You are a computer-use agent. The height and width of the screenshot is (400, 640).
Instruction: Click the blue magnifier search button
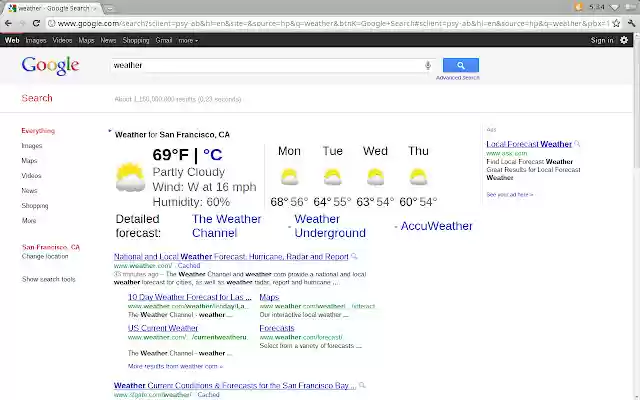461,65
